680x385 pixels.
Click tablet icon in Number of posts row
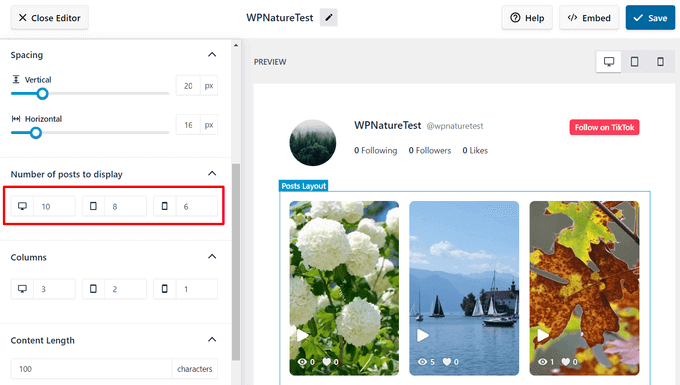coord(93,206)
